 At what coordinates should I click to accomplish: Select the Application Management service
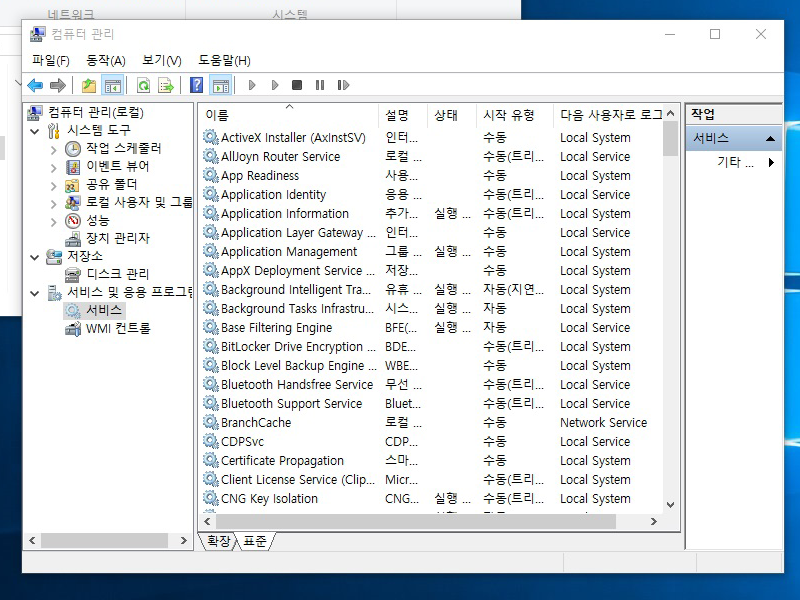[x=289, y=252]
